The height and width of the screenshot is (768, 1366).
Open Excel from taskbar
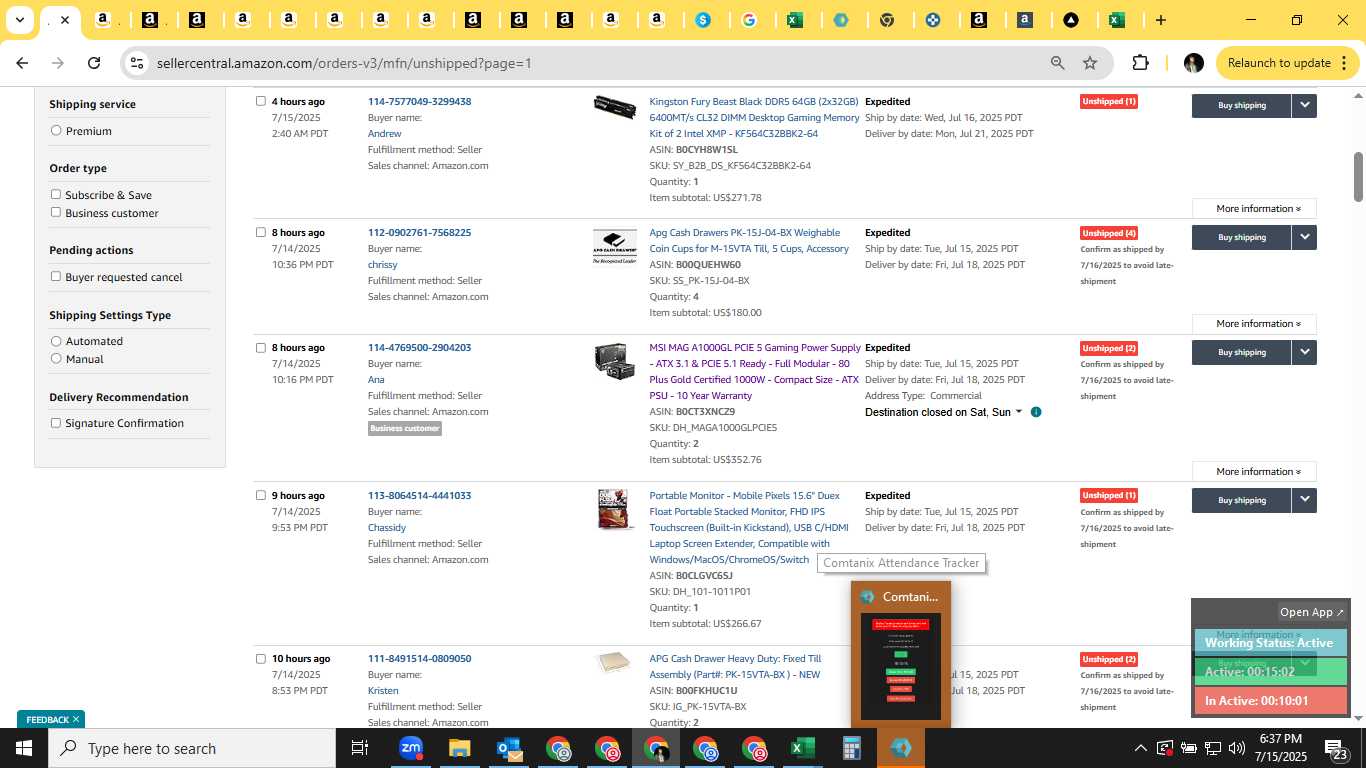coord(802,748)
